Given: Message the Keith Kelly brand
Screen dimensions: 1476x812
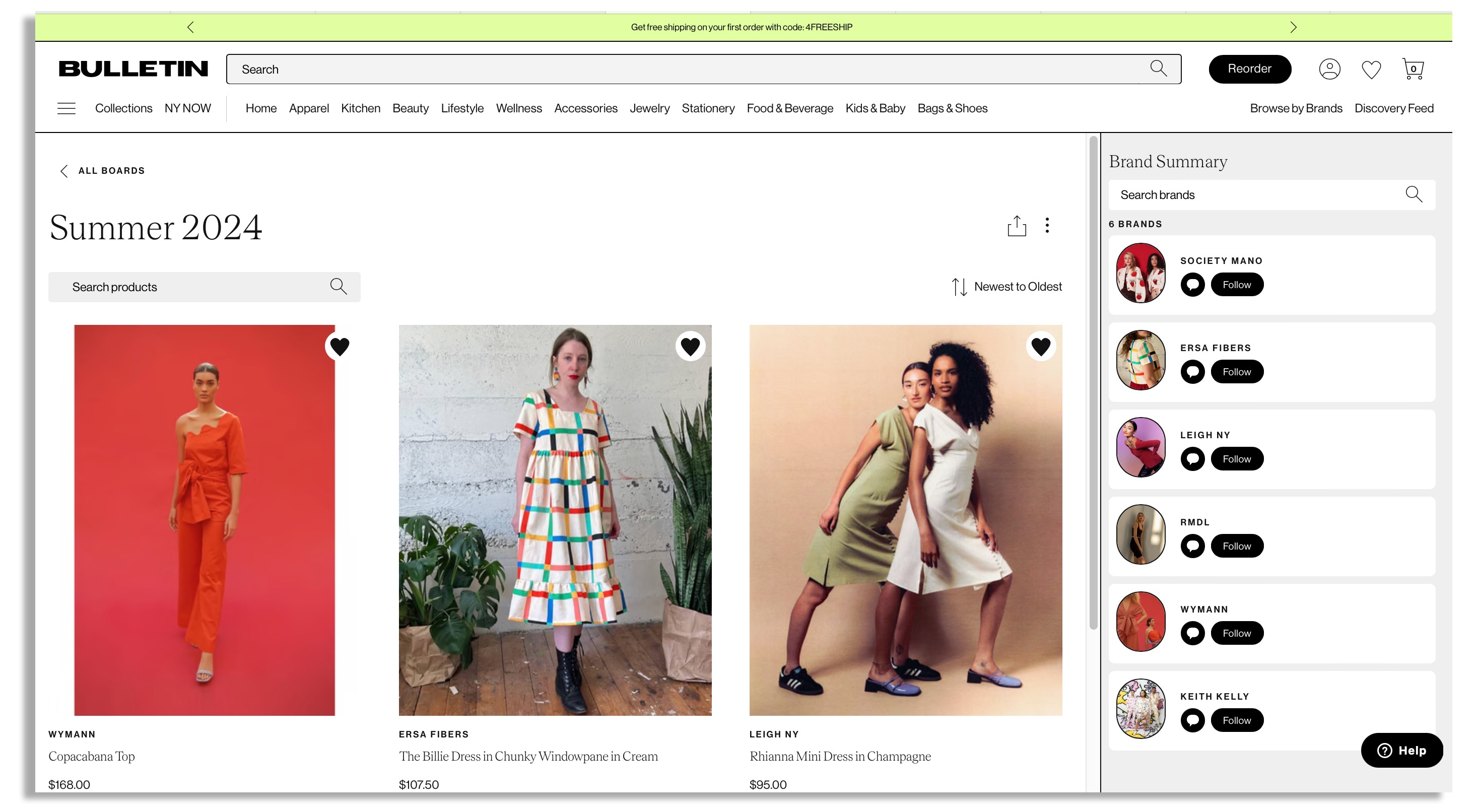Looking at the screenshot, I should [1192, 720].
